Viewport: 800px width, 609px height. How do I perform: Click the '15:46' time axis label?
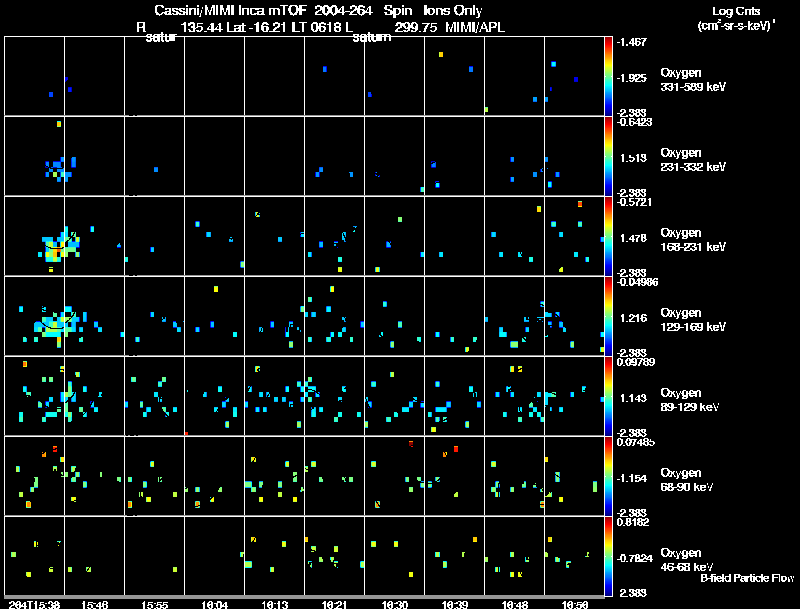[94, 605]
